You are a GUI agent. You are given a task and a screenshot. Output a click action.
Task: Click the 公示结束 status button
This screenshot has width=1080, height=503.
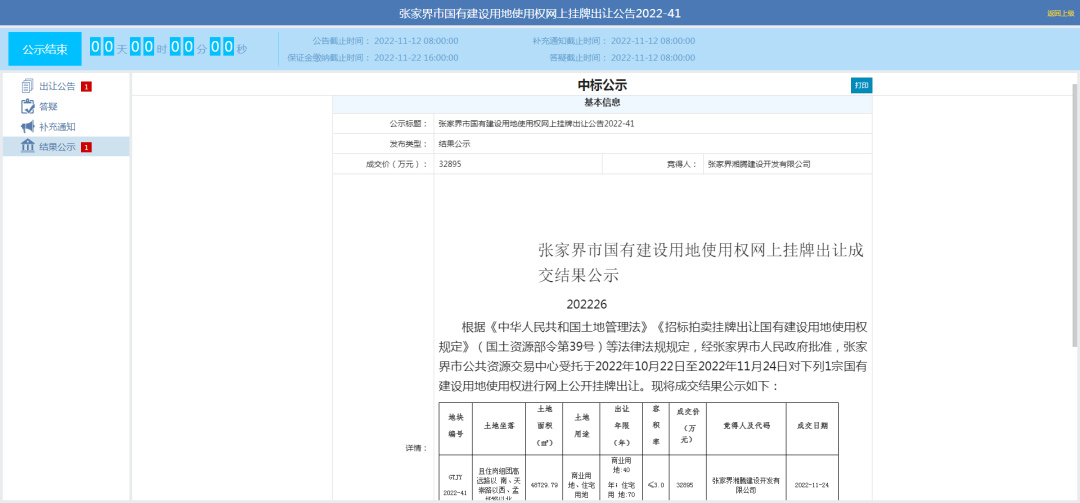(45, 49)
